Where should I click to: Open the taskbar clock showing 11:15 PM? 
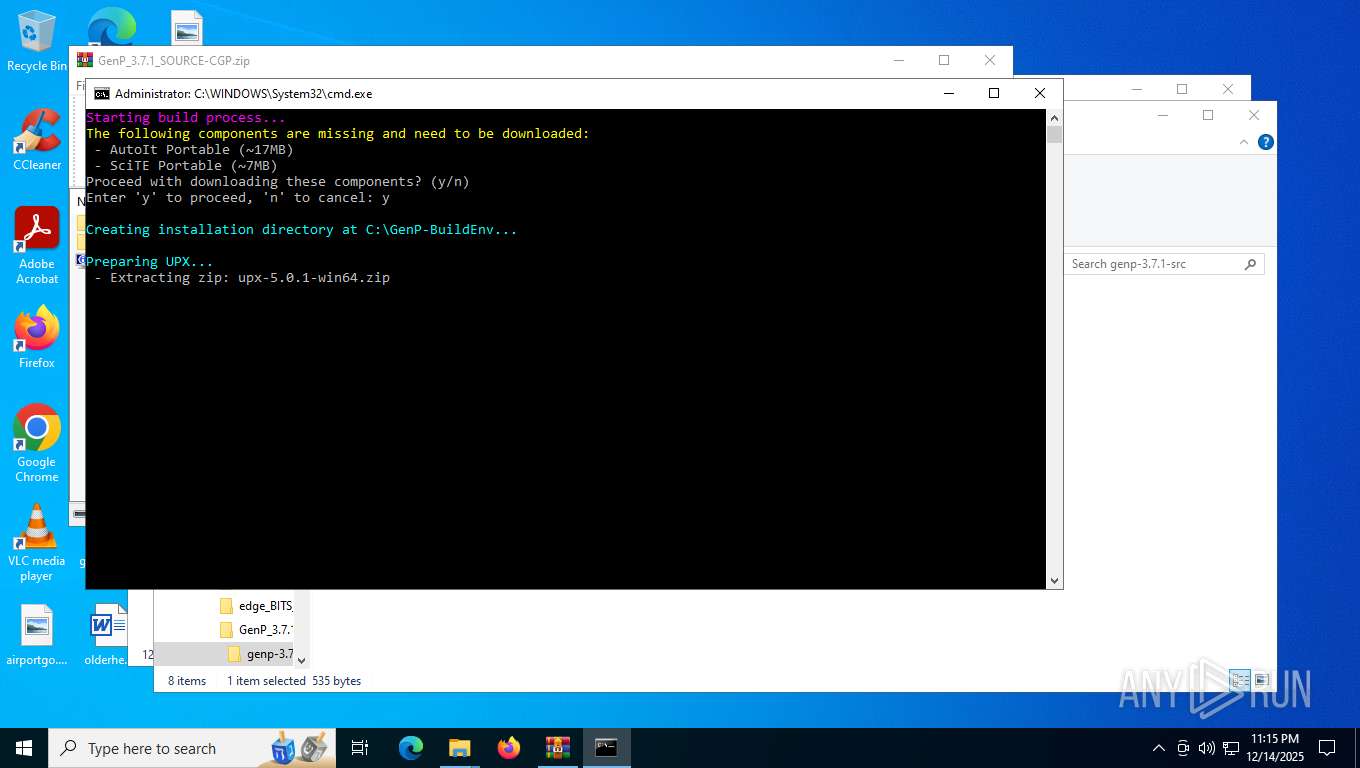[1274, 748]
